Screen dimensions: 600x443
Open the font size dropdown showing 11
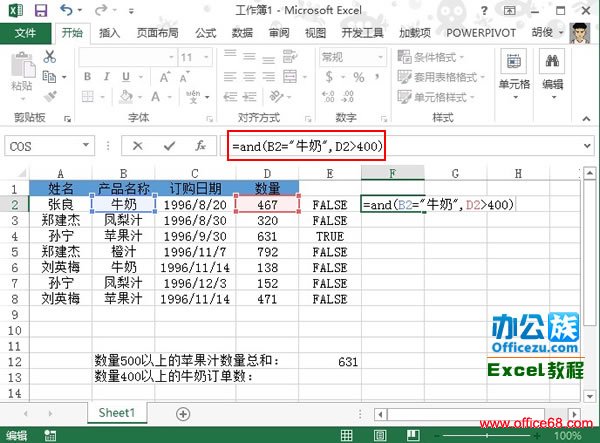click(x=207, y=57)
